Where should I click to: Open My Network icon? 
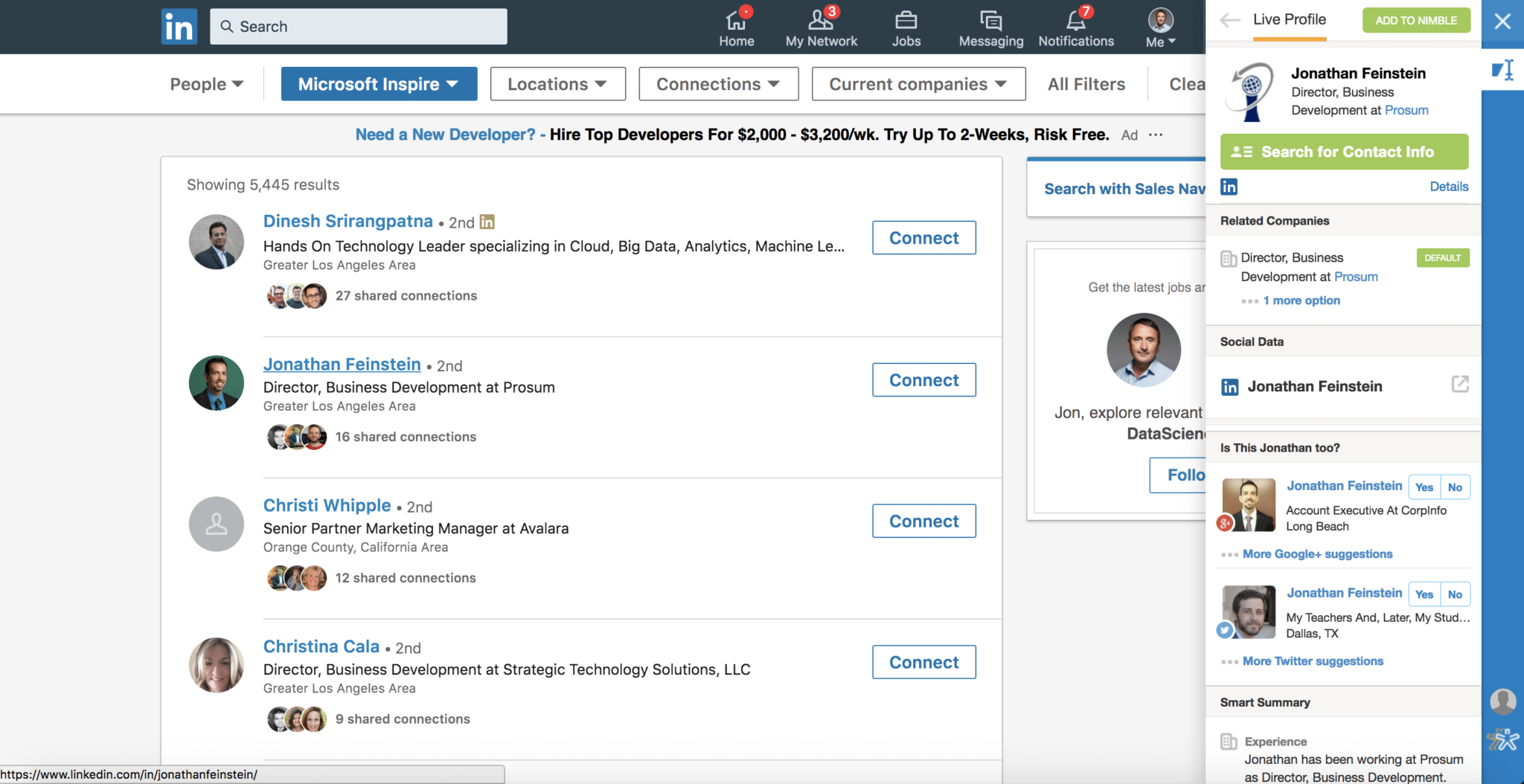point(821,21)
